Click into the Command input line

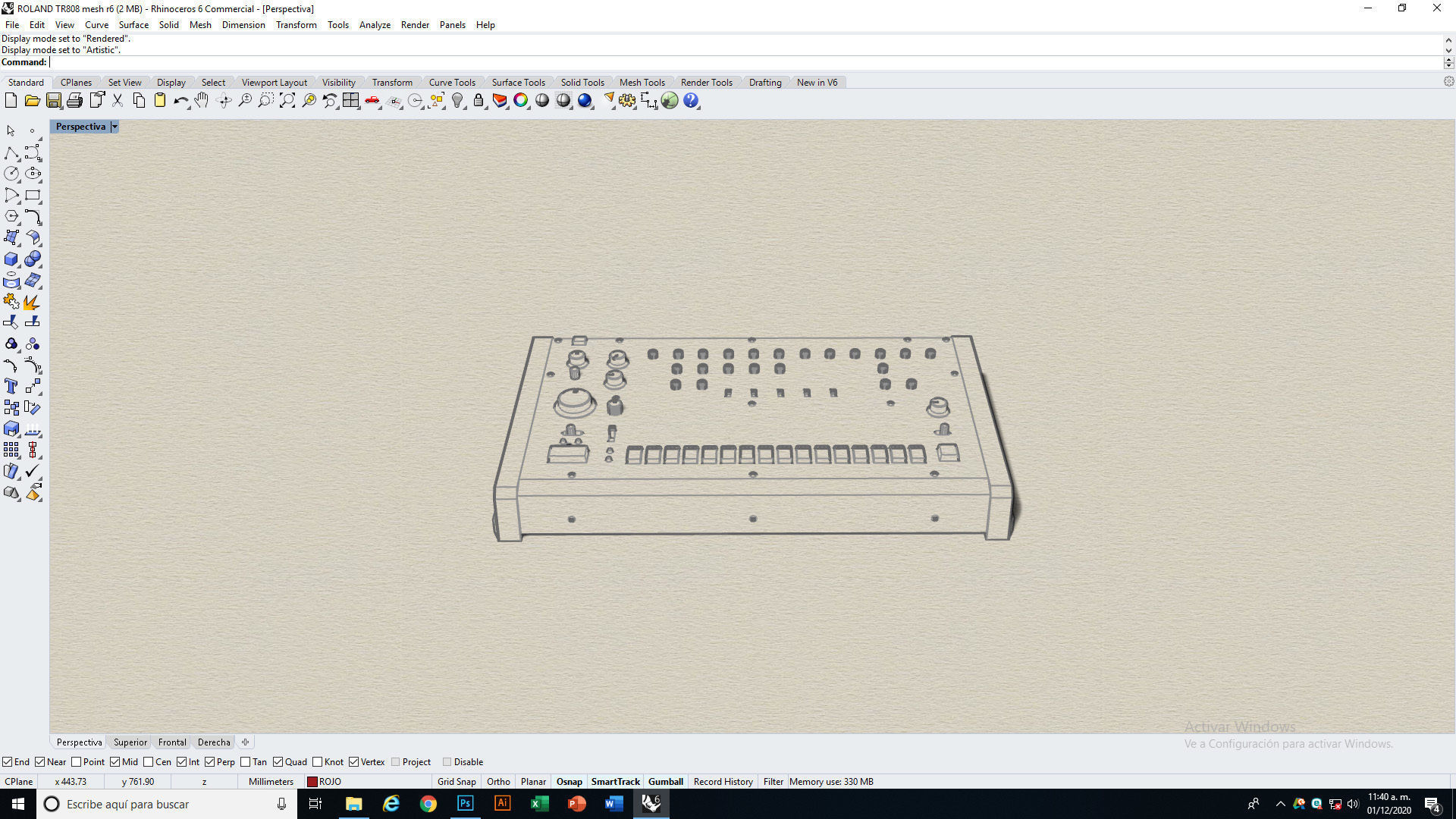coord(745,62)
